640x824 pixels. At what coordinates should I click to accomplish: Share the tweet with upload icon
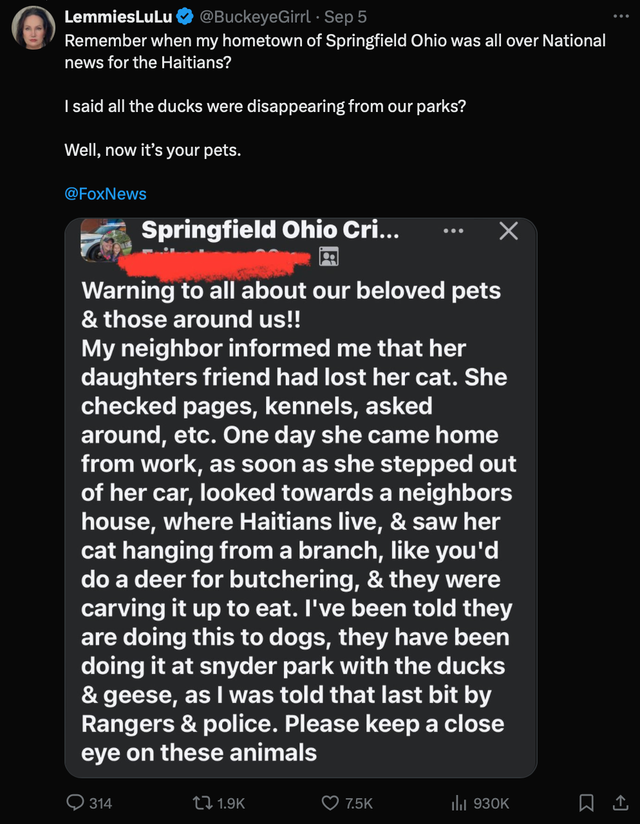[x=617, y=802]
